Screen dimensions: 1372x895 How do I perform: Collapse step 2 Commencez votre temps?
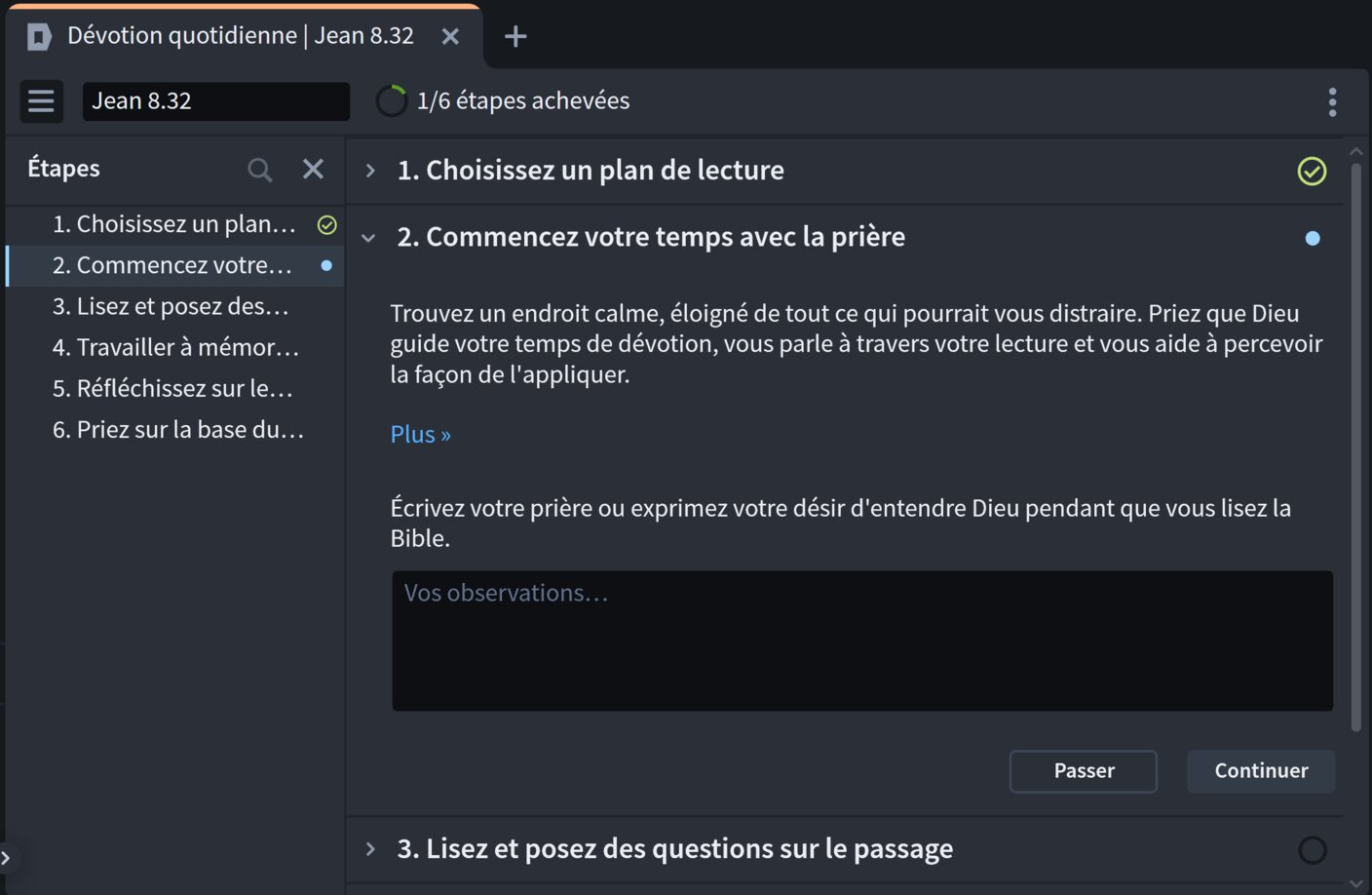pos(367,237)
